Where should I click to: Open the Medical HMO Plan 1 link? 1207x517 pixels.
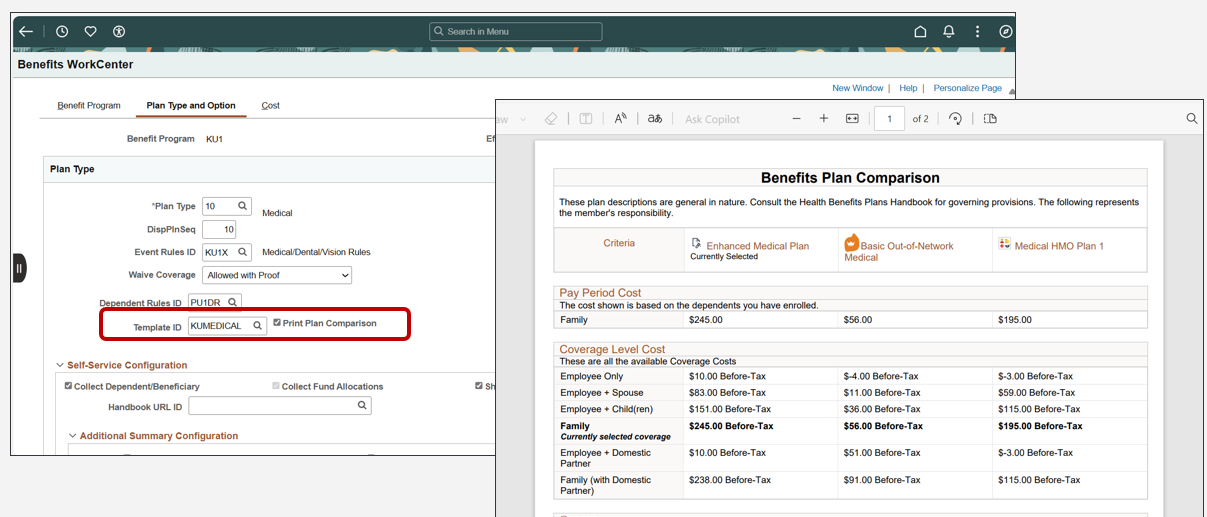1059,246
